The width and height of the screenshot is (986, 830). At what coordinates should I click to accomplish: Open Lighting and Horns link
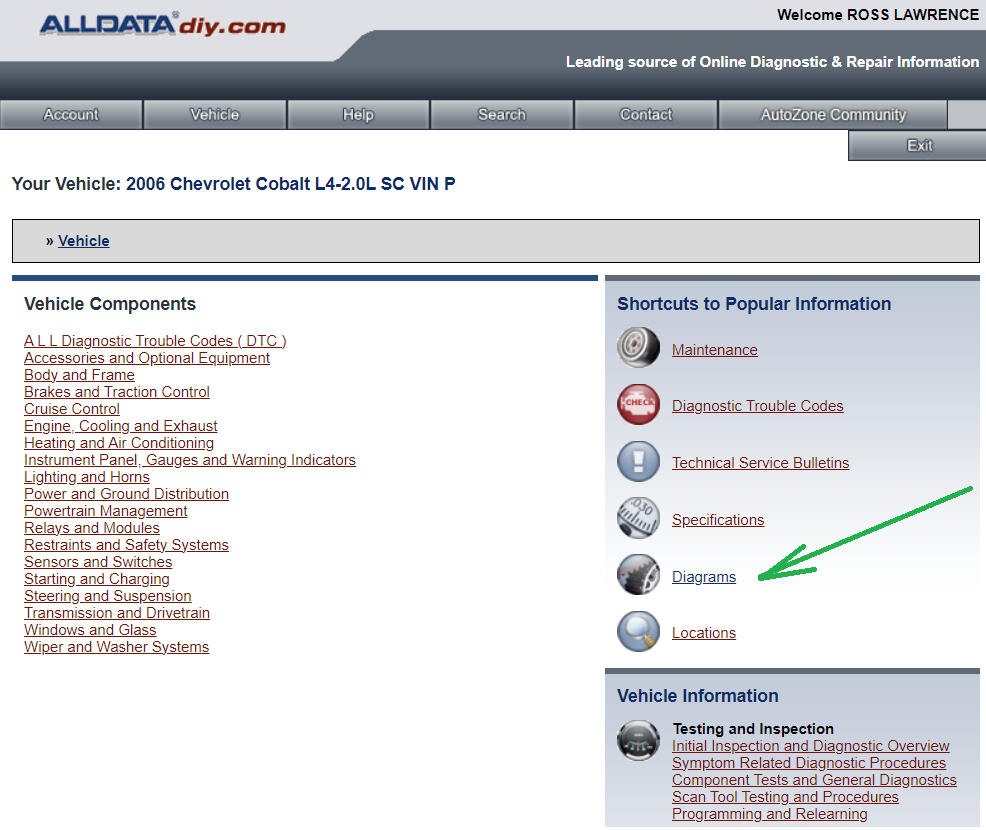pos(87,477)
